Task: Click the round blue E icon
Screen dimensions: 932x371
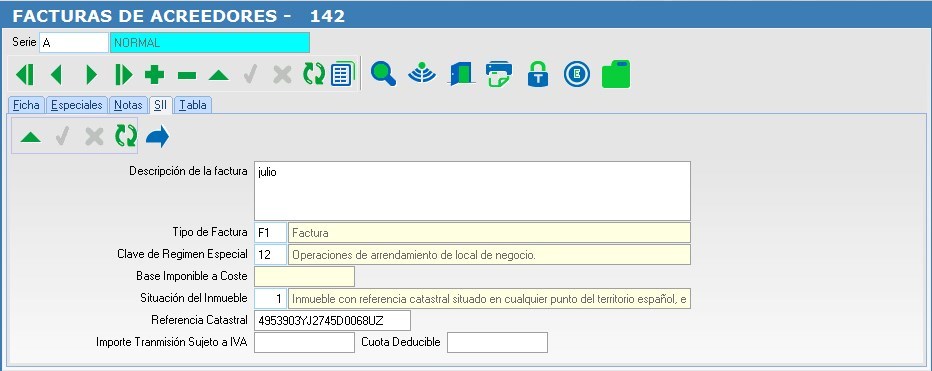Action: (x=577, y=74)
